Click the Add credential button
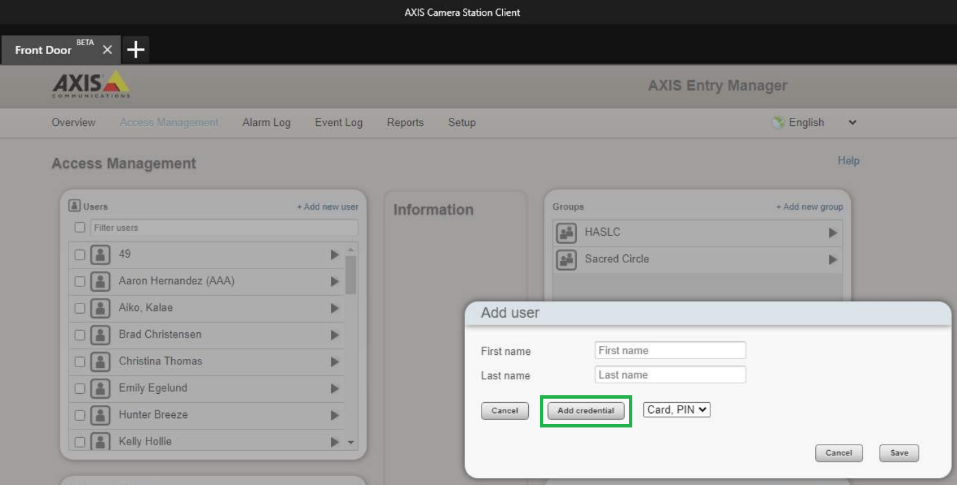The image size is (957, 485). [x=586, y=411]
